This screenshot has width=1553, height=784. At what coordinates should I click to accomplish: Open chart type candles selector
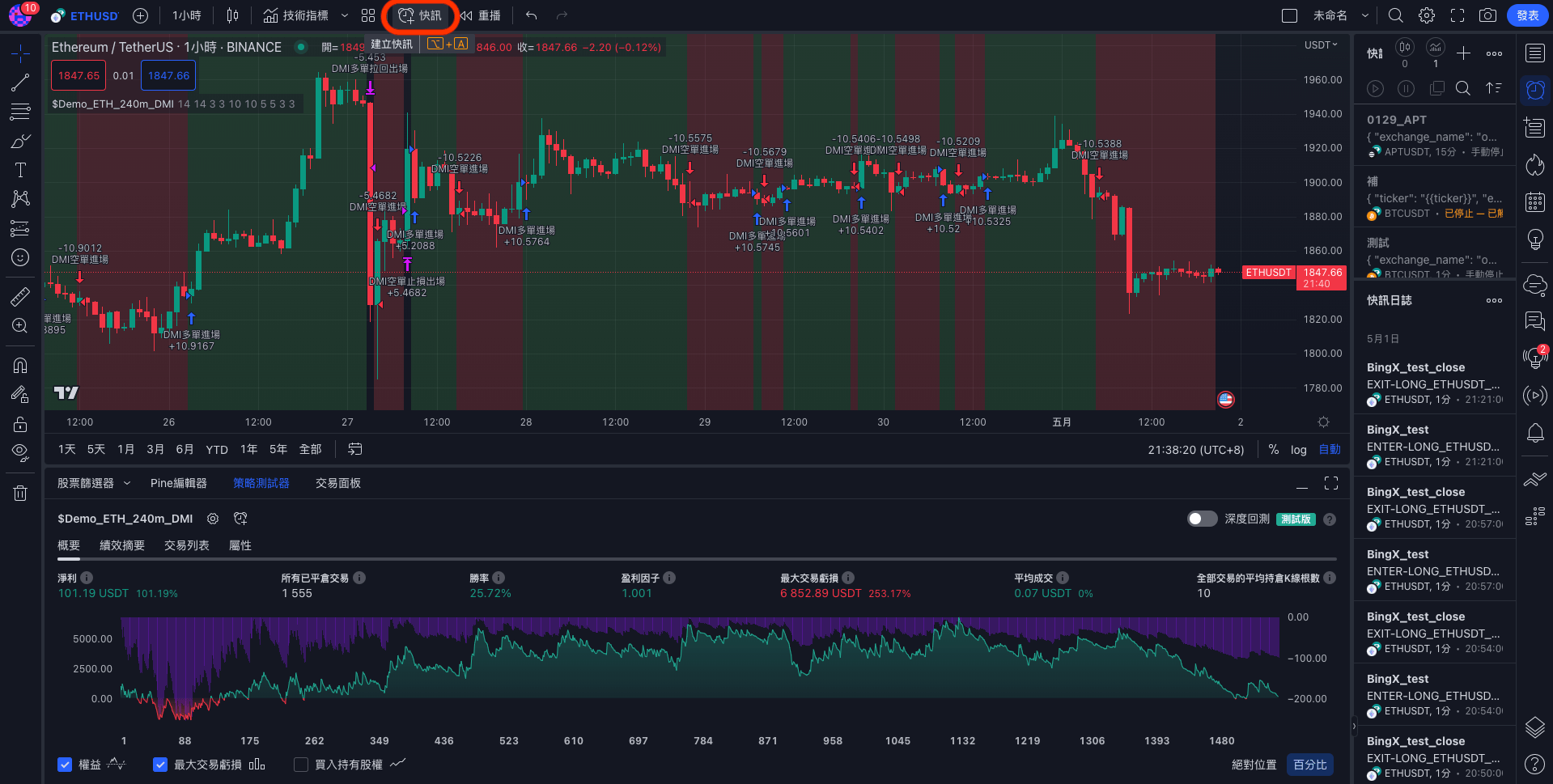pos(232,15)
